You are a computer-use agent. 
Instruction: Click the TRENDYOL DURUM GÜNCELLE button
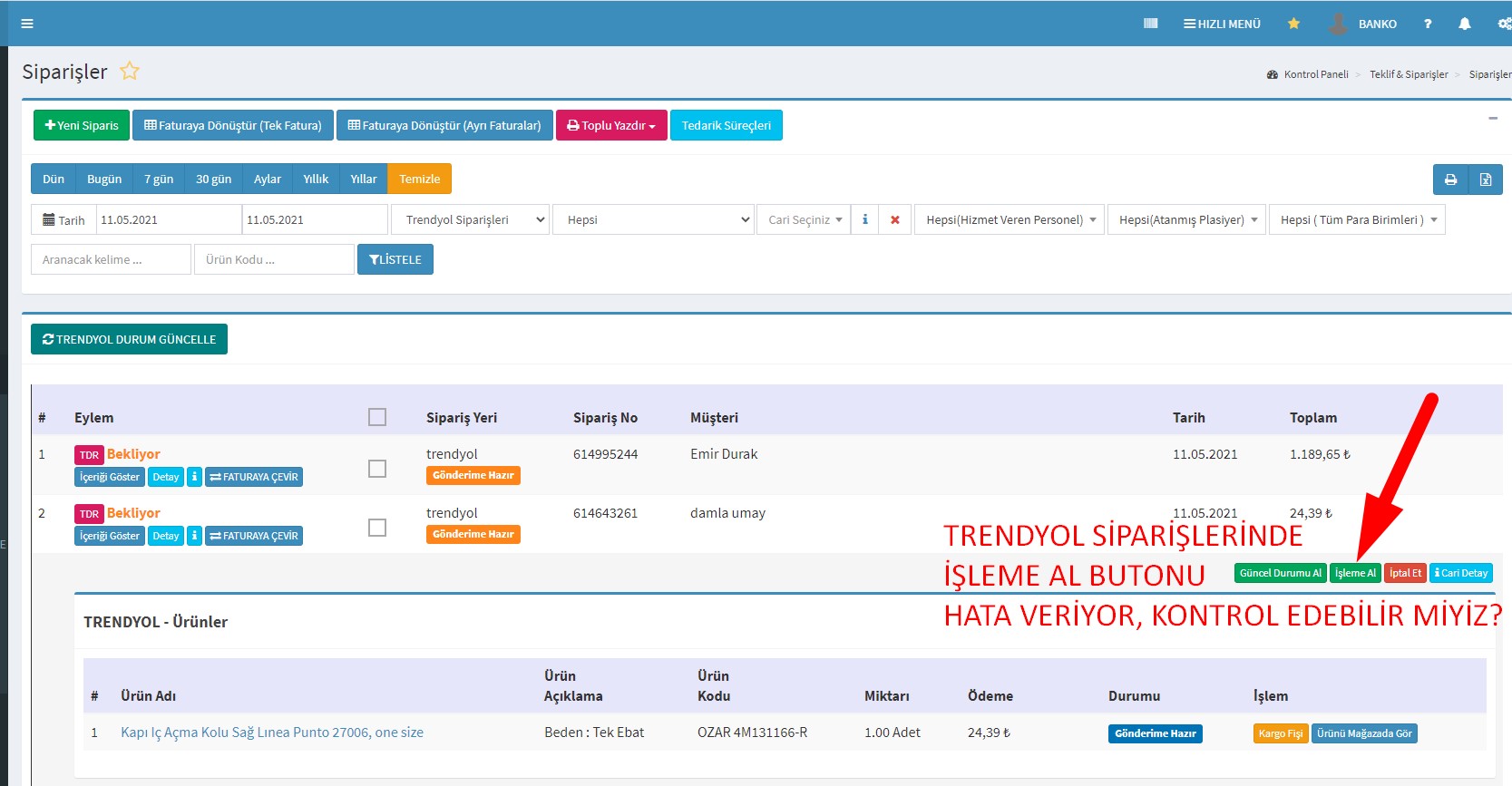129,339
